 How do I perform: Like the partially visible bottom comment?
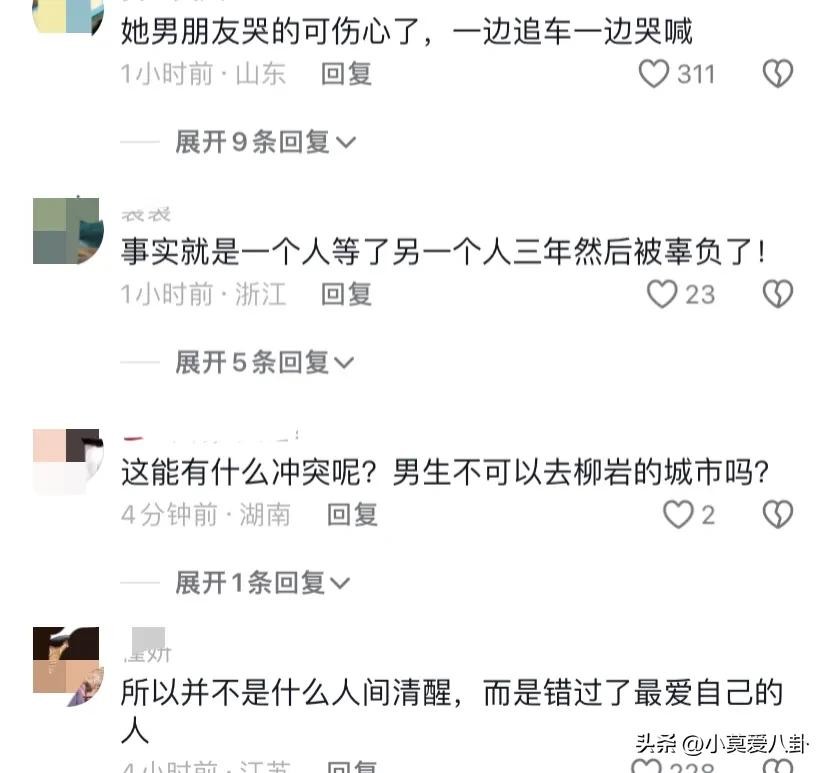pos(646,766)
